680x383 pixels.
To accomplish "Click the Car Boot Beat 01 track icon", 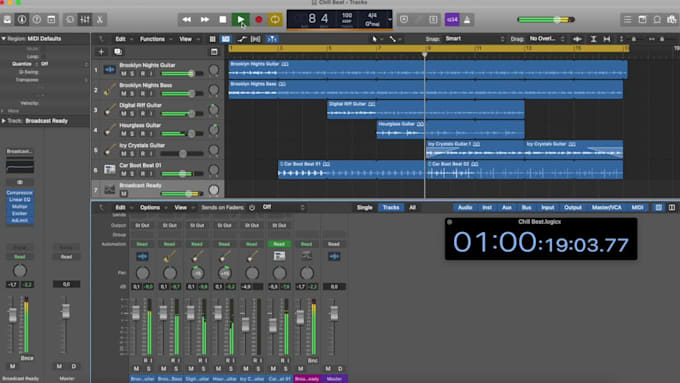I will pos(109,170).
